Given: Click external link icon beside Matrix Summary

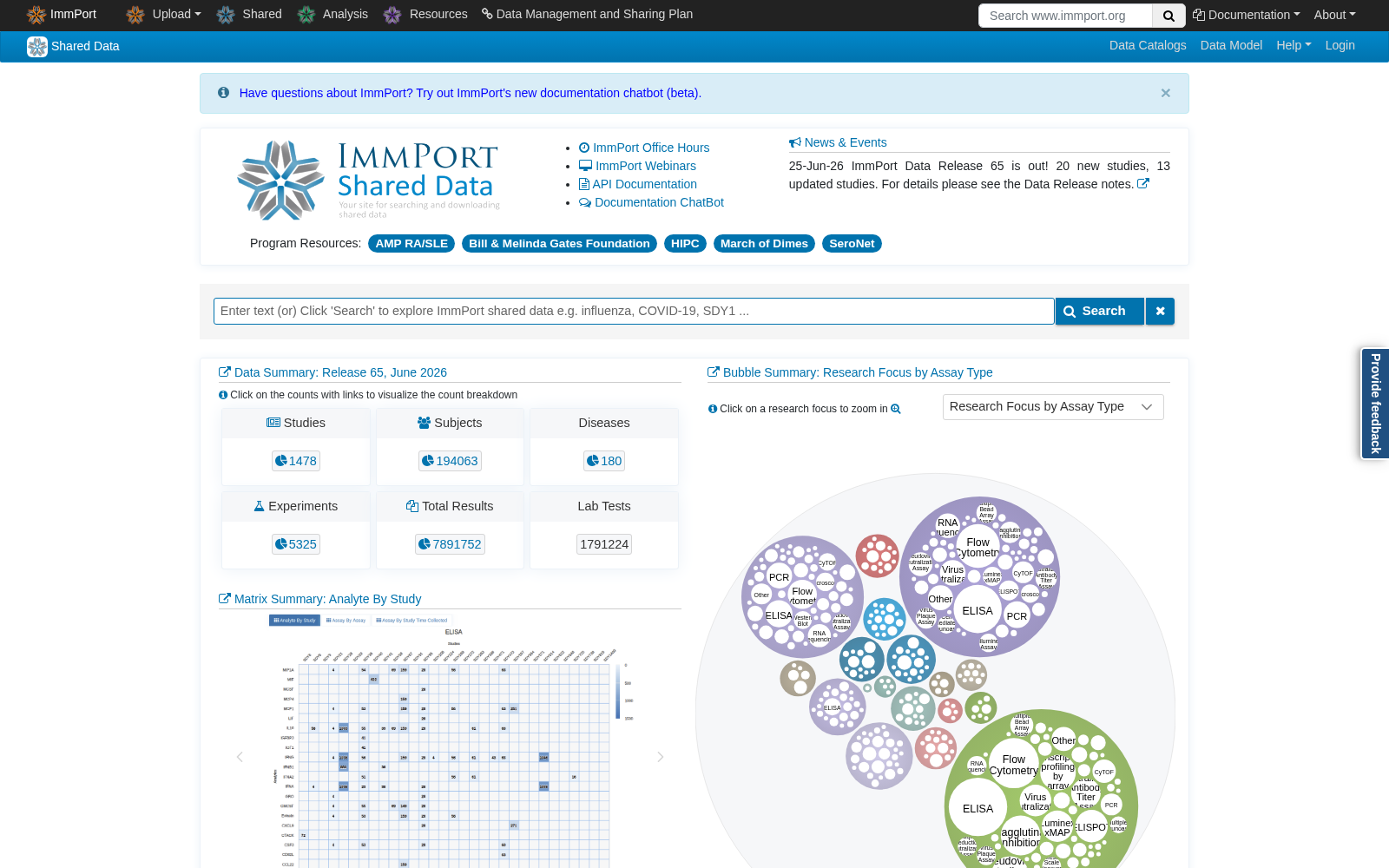Looking at the screenshot, I should pos(225,599).
